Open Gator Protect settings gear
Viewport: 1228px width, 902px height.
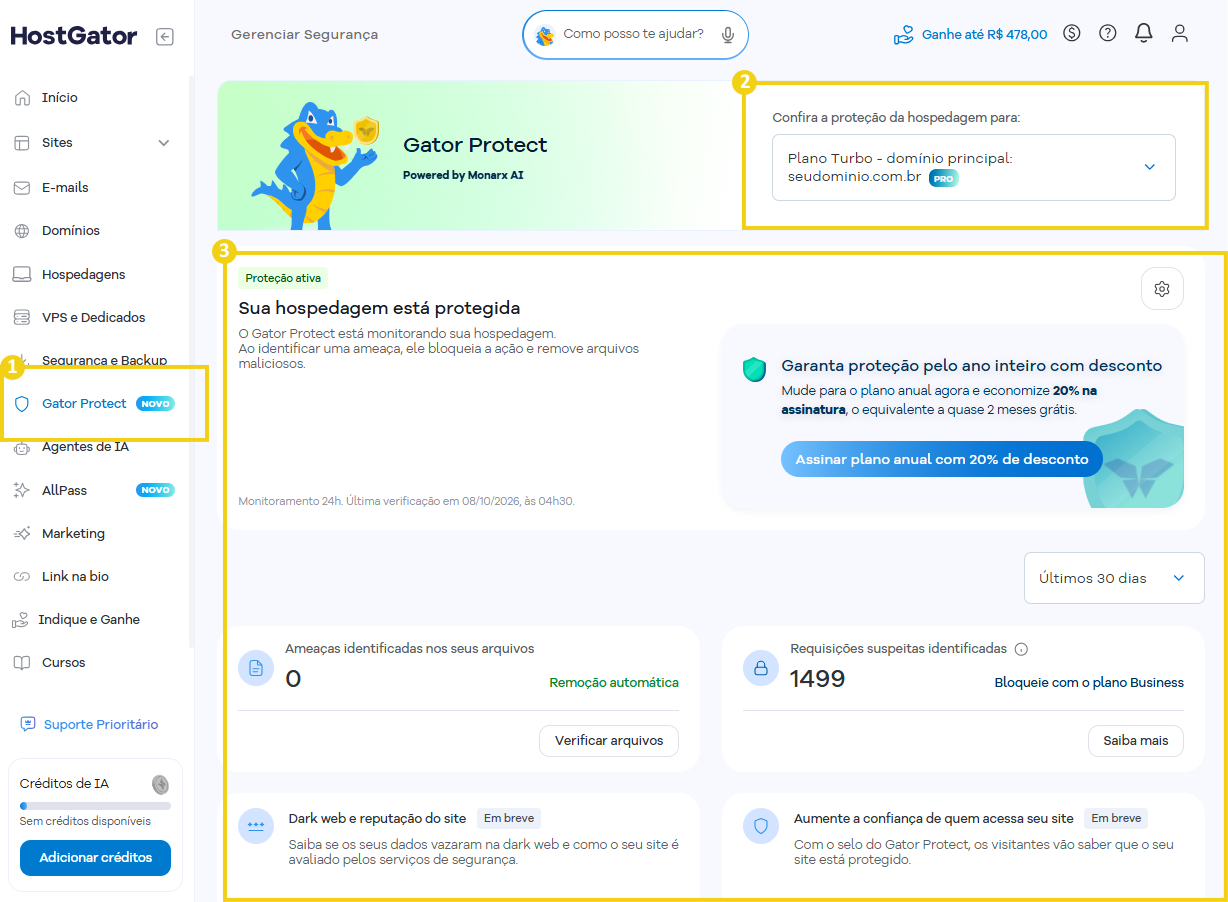click(x=1162, y=289)
